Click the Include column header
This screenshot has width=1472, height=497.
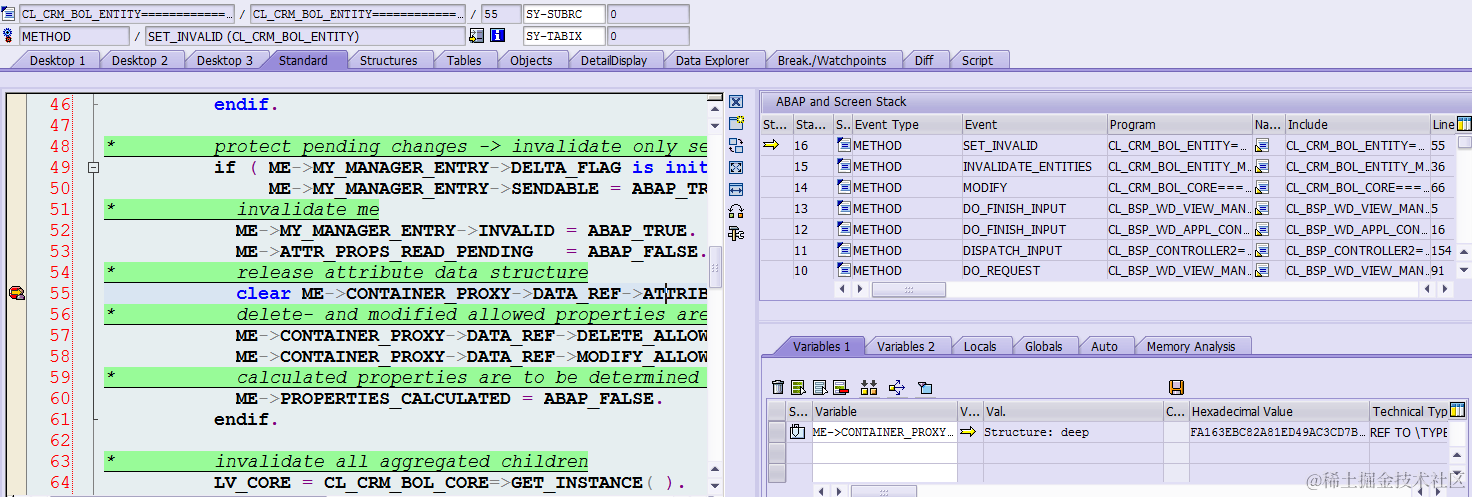[x=1357, y=124]
